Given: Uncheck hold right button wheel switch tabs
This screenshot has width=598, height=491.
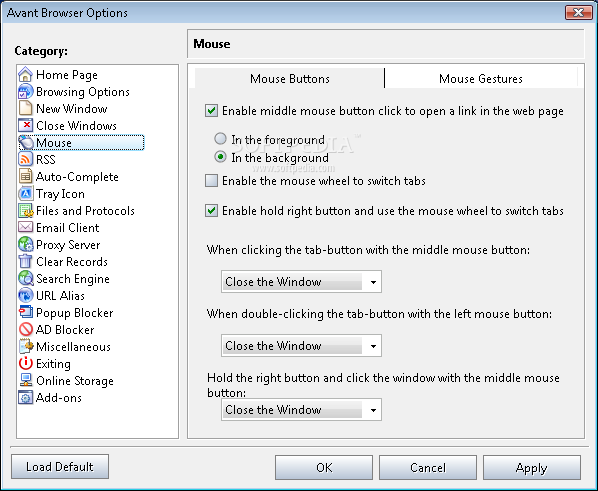Looking at the screenshot, I should (211, 210).
